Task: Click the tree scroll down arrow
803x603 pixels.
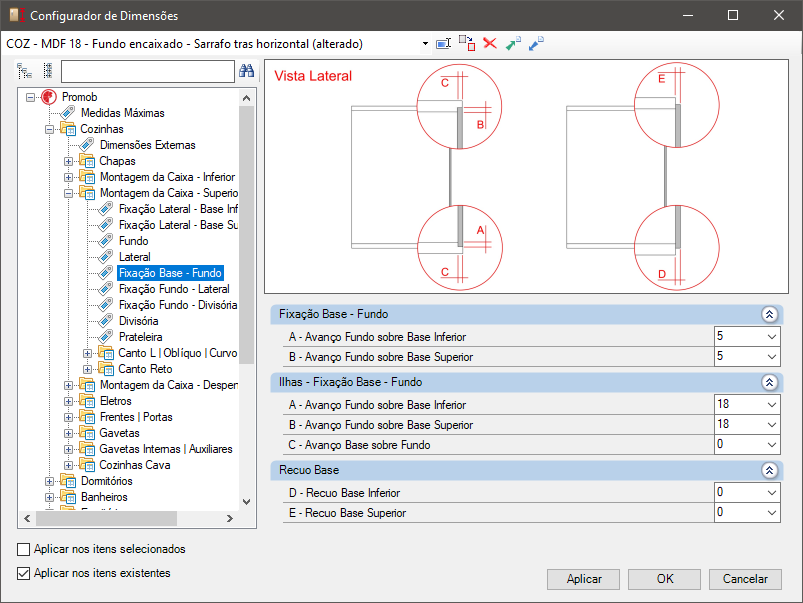Action: pos(246,502)
